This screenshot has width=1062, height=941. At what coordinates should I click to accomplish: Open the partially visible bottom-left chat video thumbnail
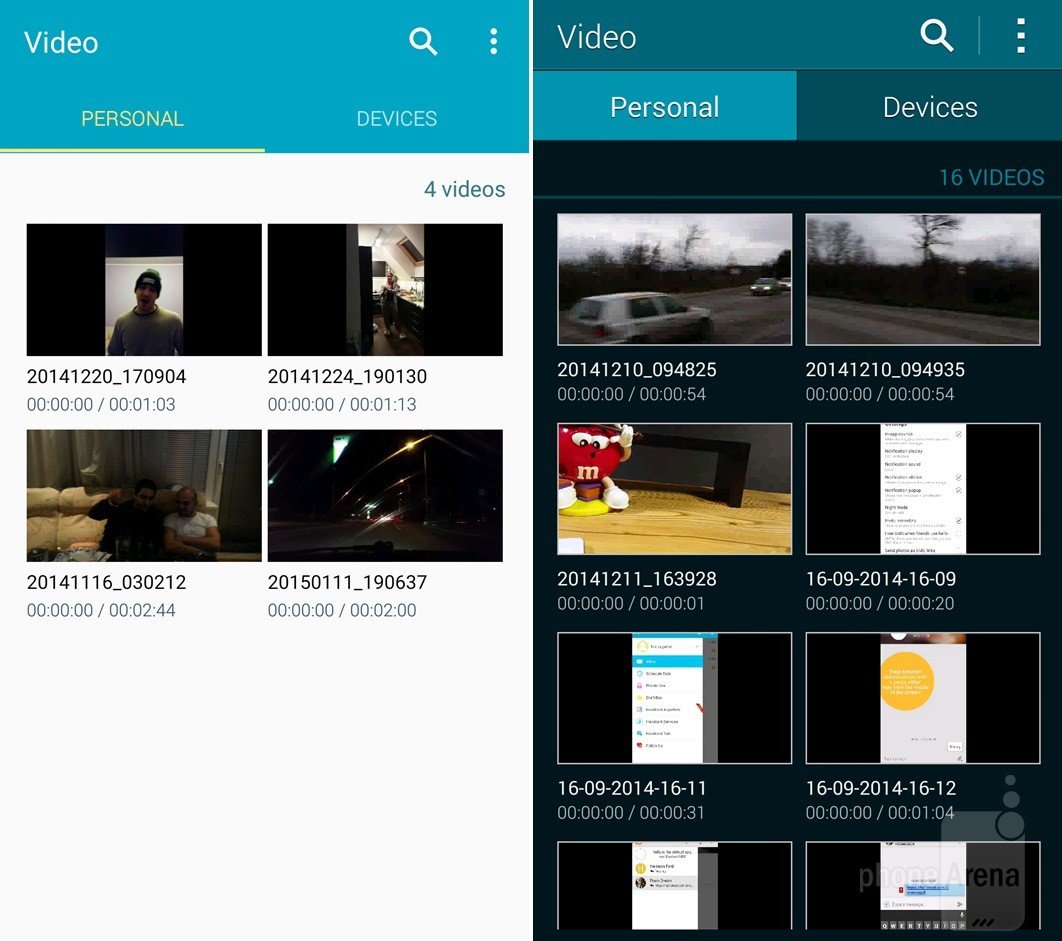point(675,885)
